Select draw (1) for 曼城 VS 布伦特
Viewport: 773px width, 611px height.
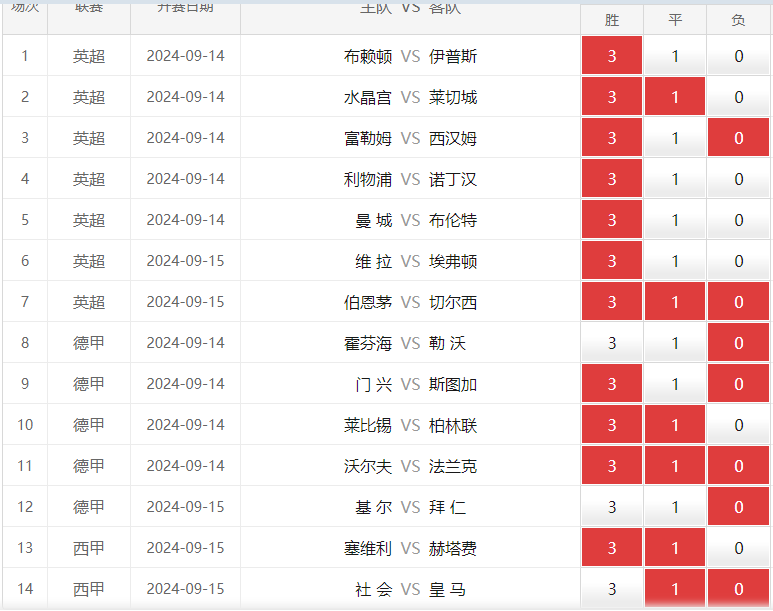[x=675, y=219]
